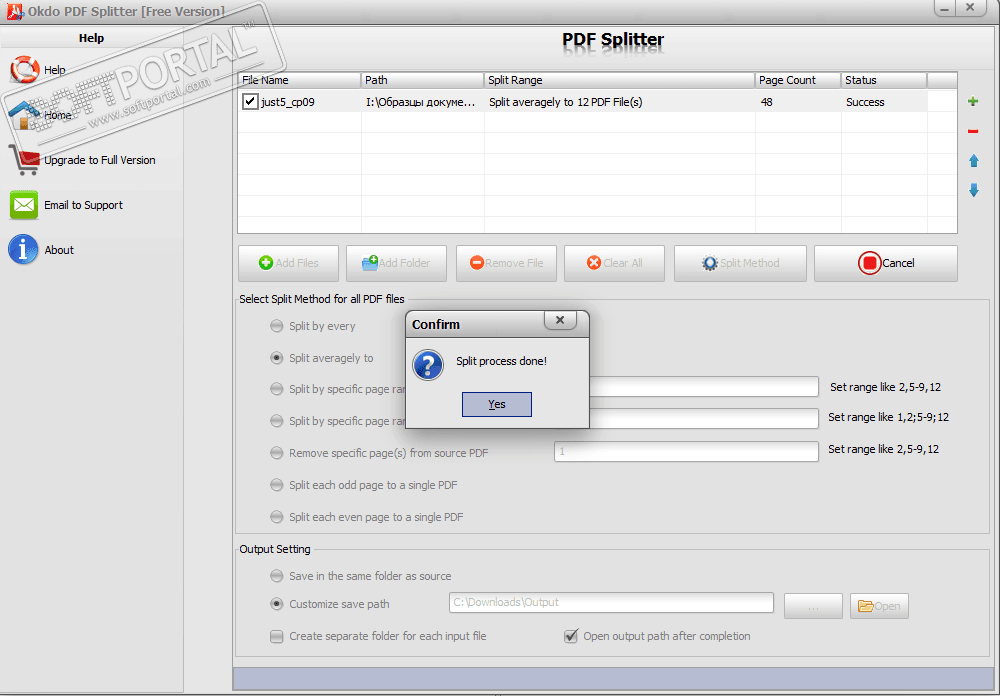Click the Status column header
The height and width of the screenshot is (696, 1000).
884,80
